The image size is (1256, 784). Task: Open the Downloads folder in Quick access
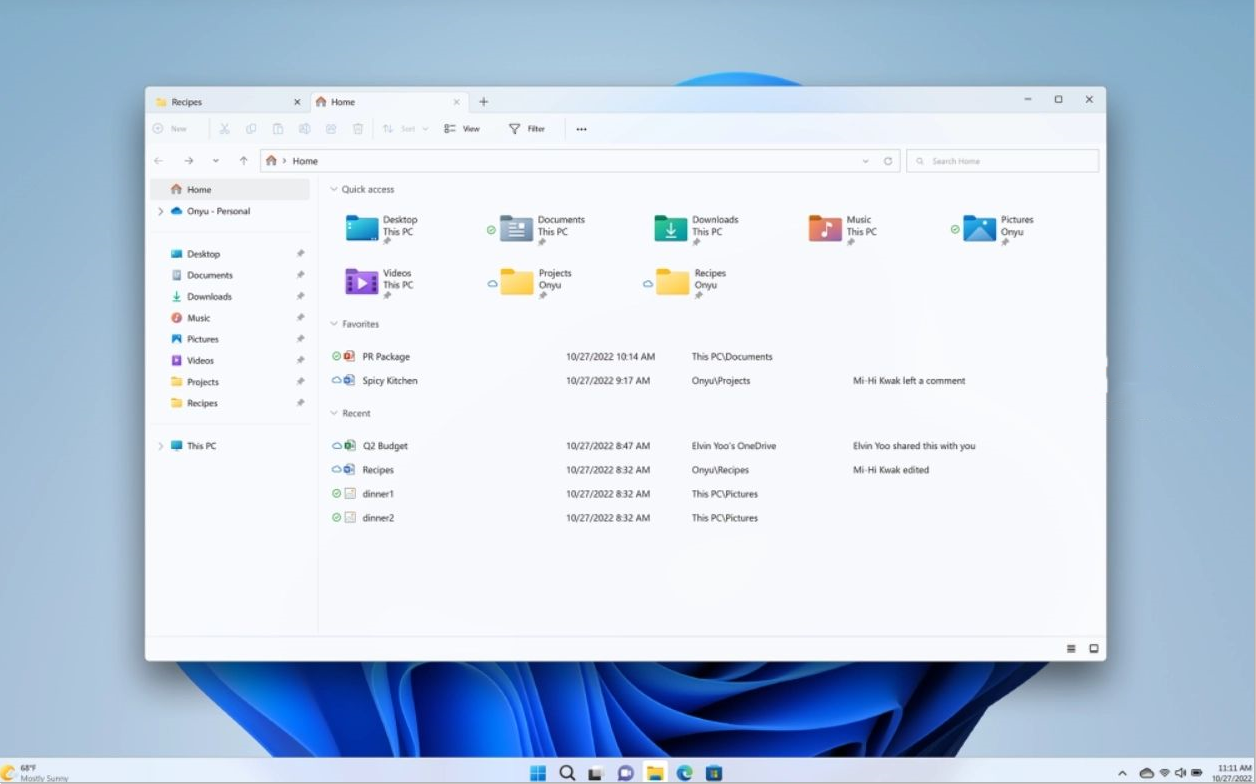coord(670,229)
